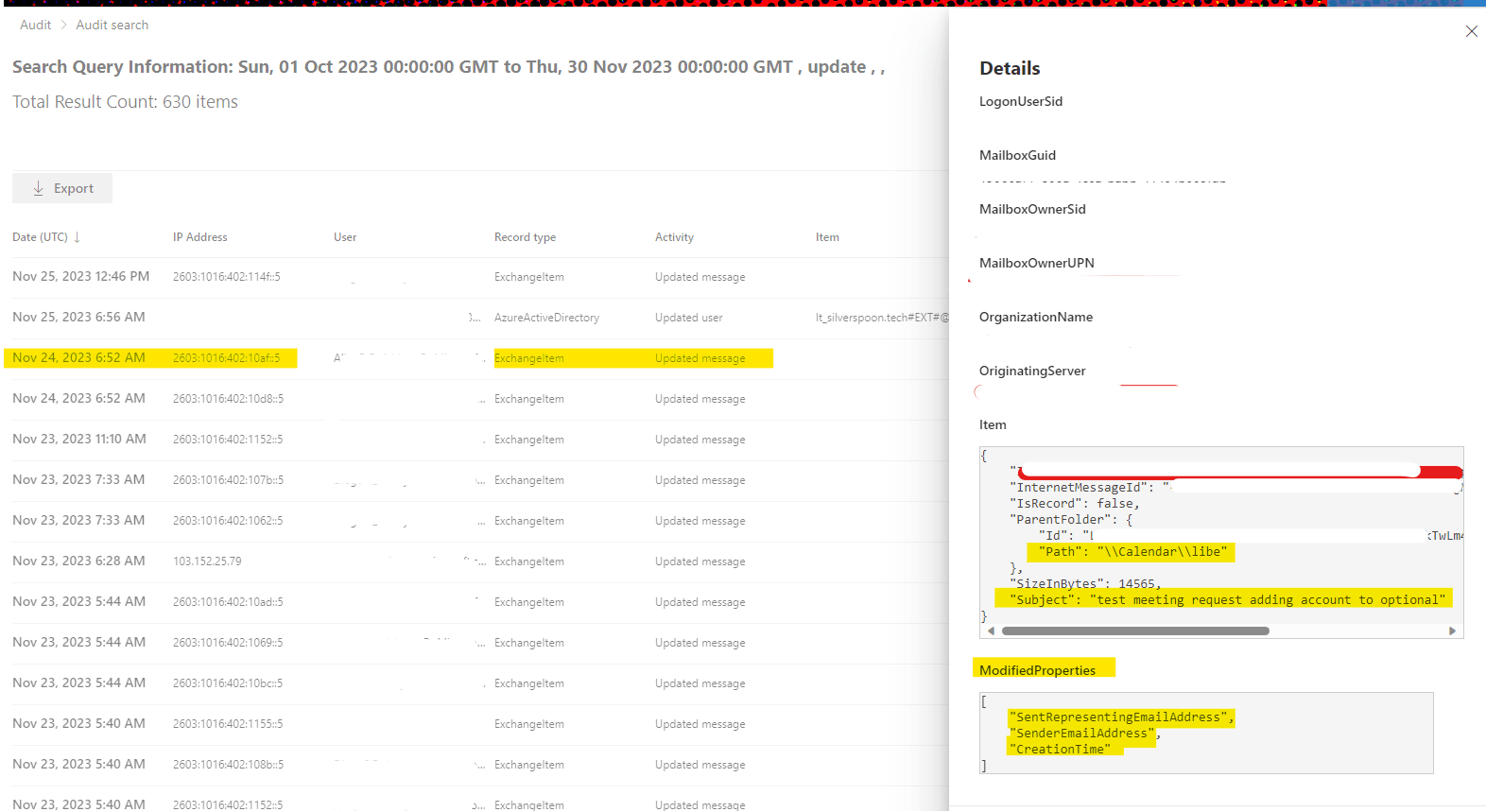
Task: Click the IP address 103.152.25.79
Action: (x=207, y=561)
